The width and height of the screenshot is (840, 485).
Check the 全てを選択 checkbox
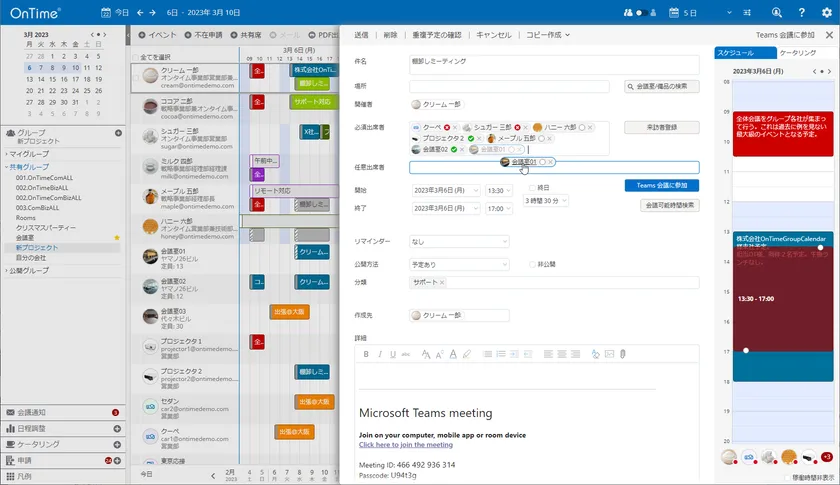point(136,56)
